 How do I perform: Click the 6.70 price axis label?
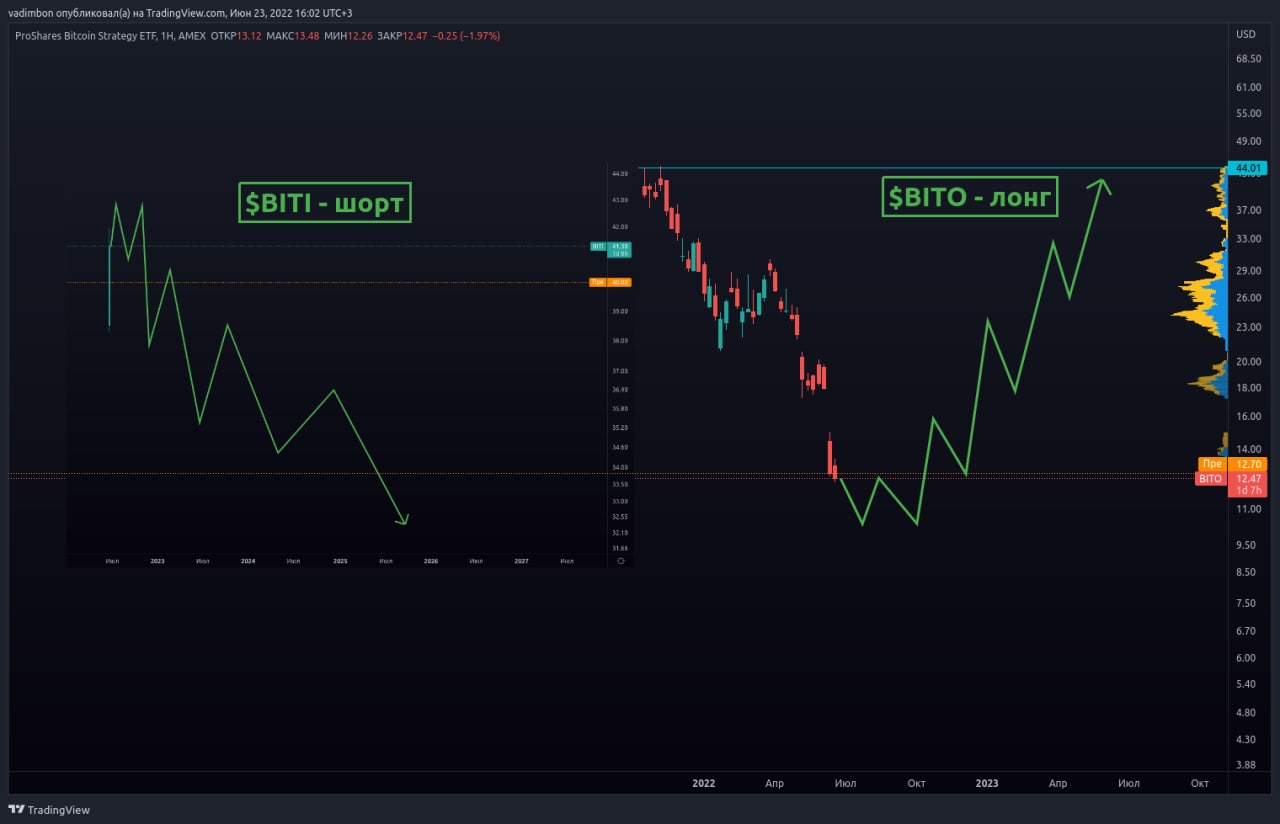1247,631
